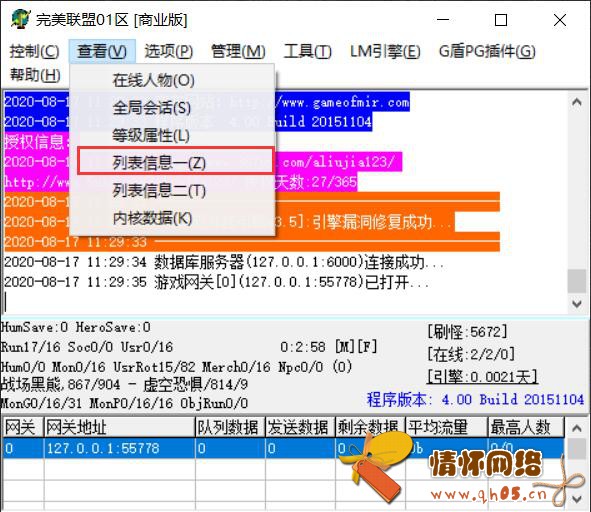
Task: Click the 引擎:0.0021天 underlined link
Action: pos(482,377)
